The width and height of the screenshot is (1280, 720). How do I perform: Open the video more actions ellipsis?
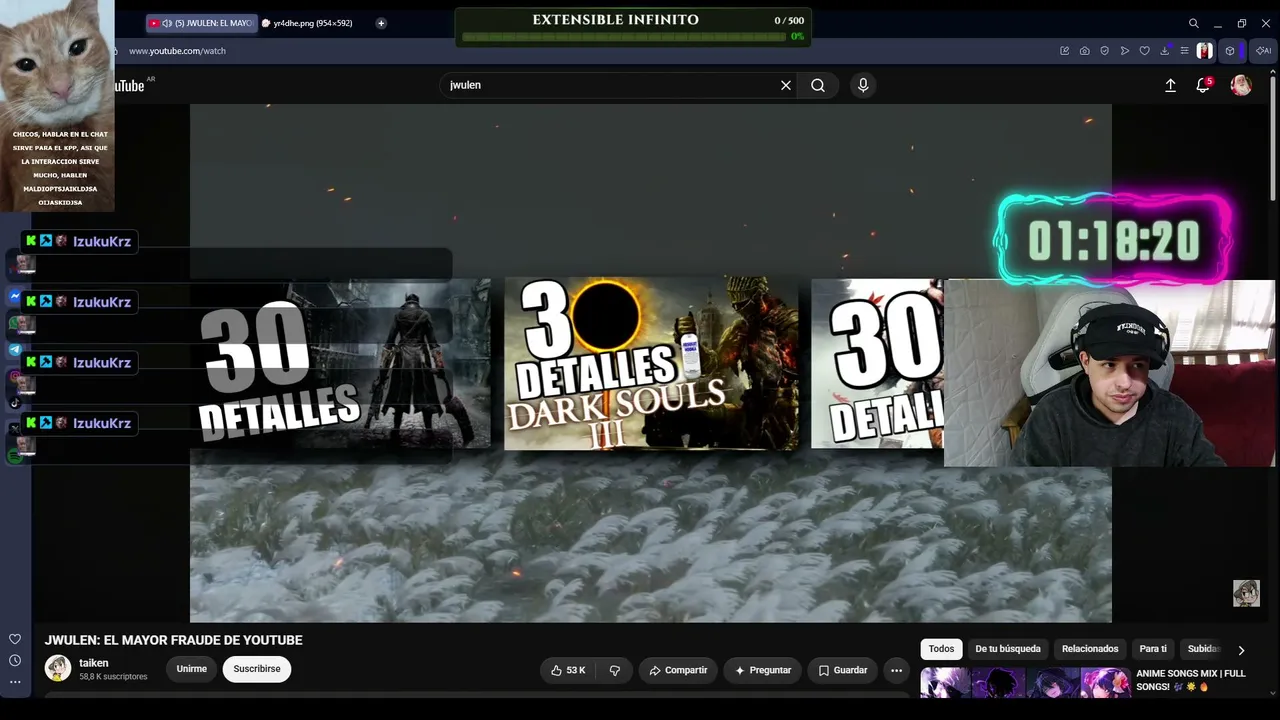pos(897,670)
